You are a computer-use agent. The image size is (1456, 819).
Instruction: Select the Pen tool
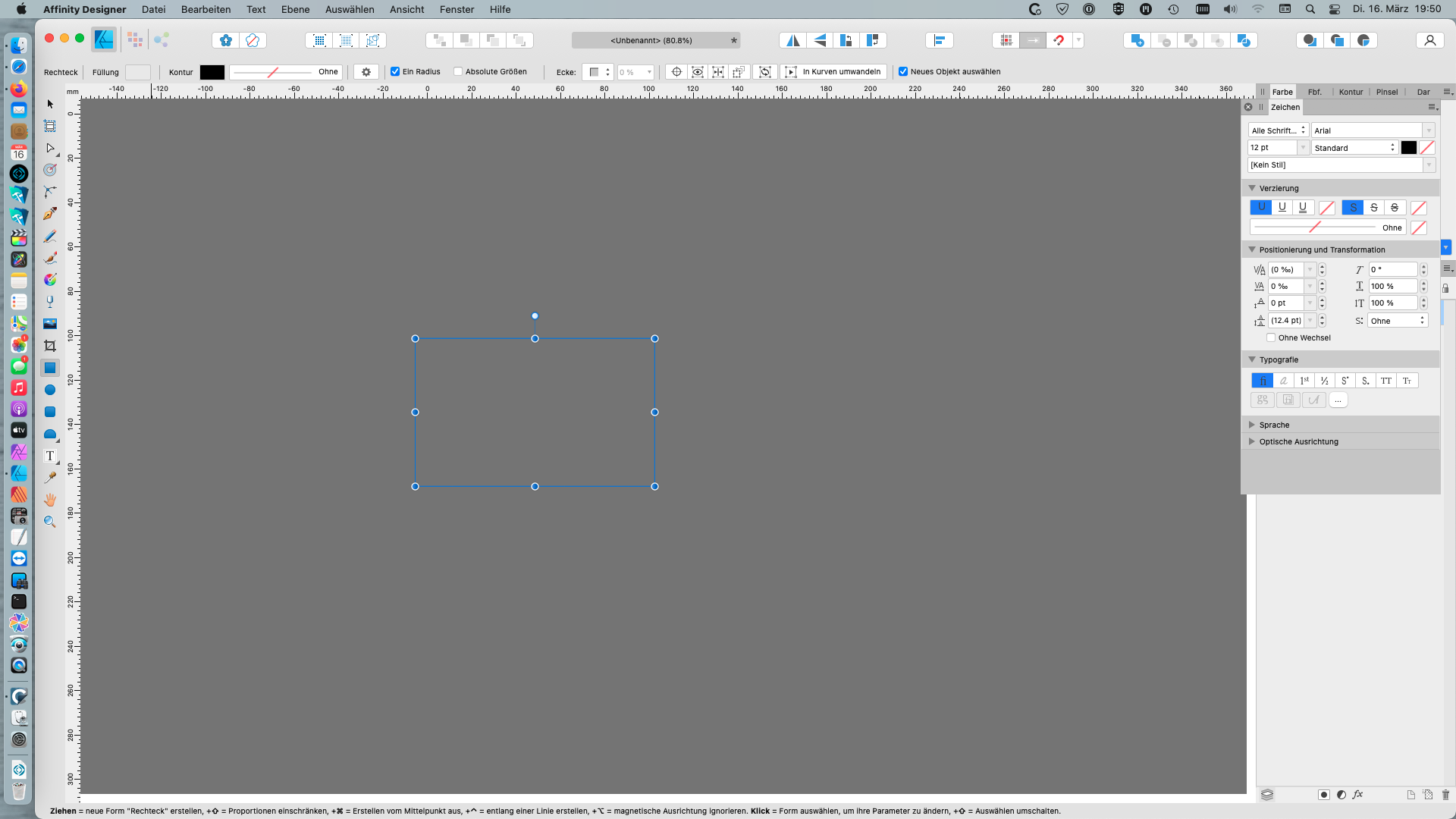50,214
